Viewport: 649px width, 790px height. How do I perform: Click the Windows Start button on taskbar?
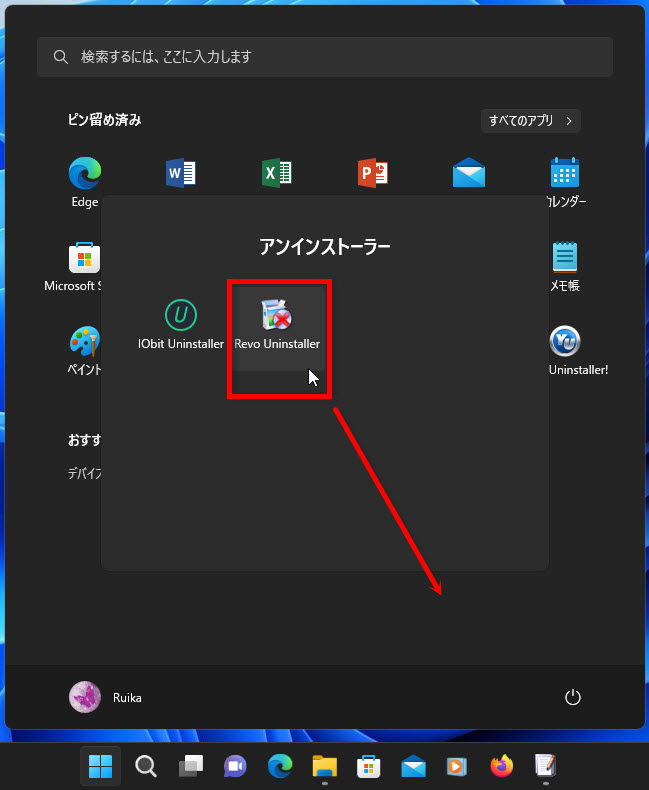tap(100, 766)
